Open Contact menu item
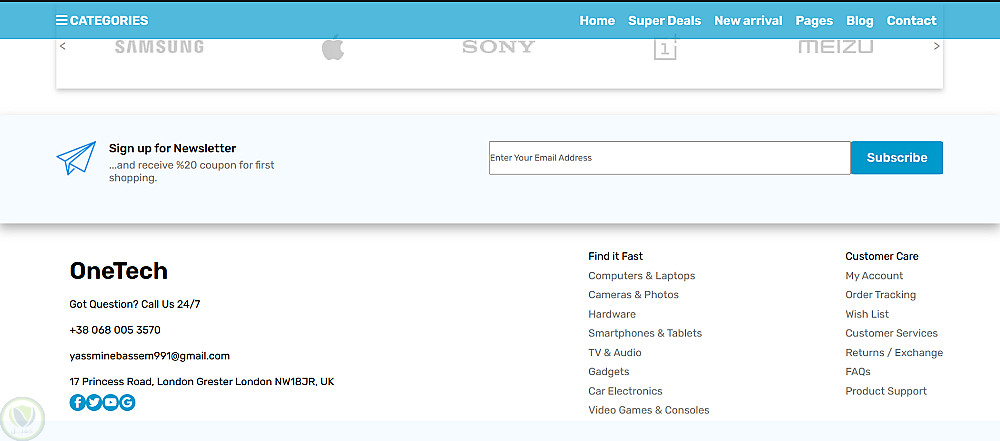 point(911,20)
